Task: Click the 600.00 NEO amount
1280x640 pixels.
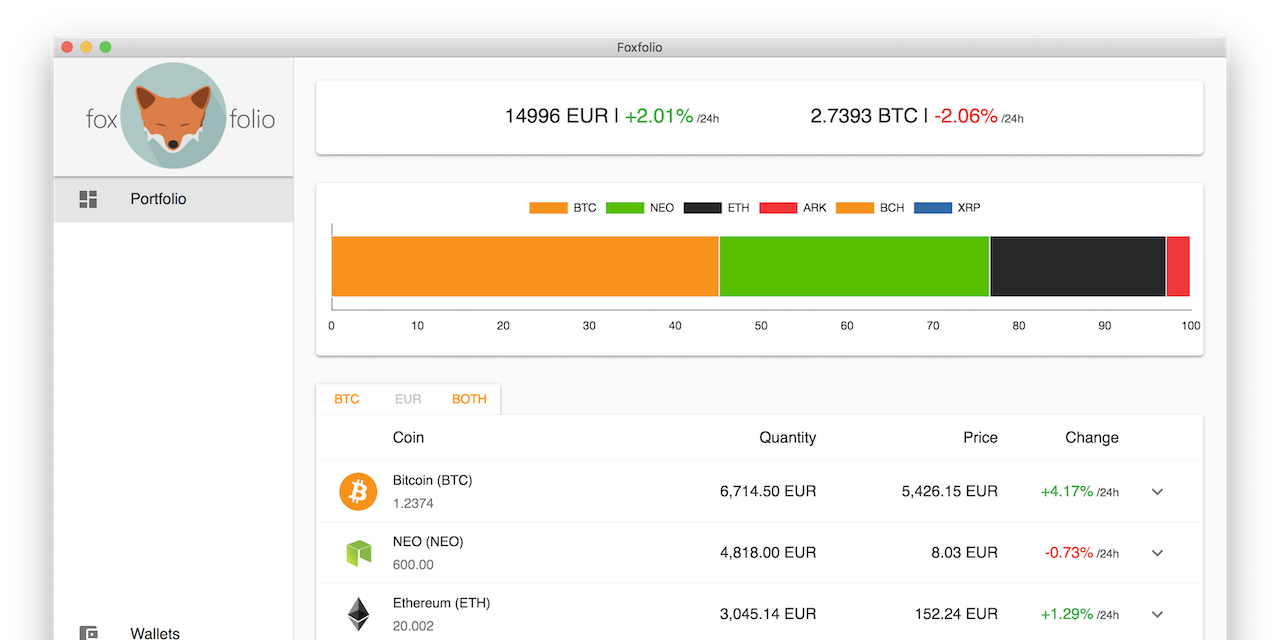Action: (413, 564)
